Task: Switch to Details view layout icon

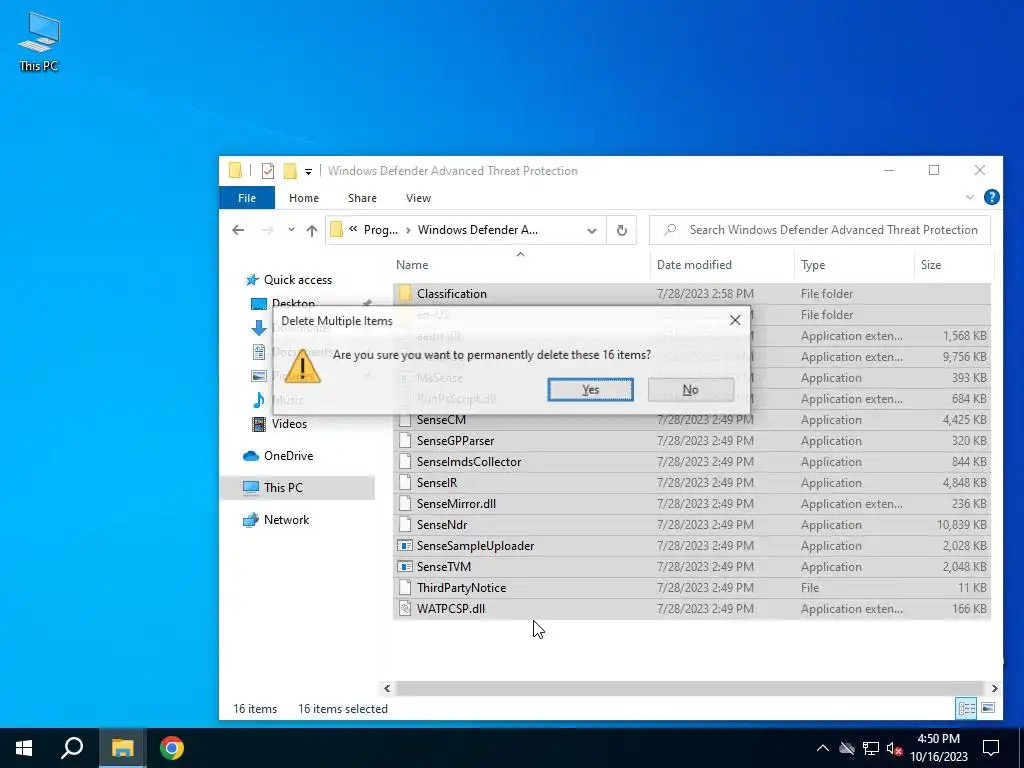Action: 967,708
